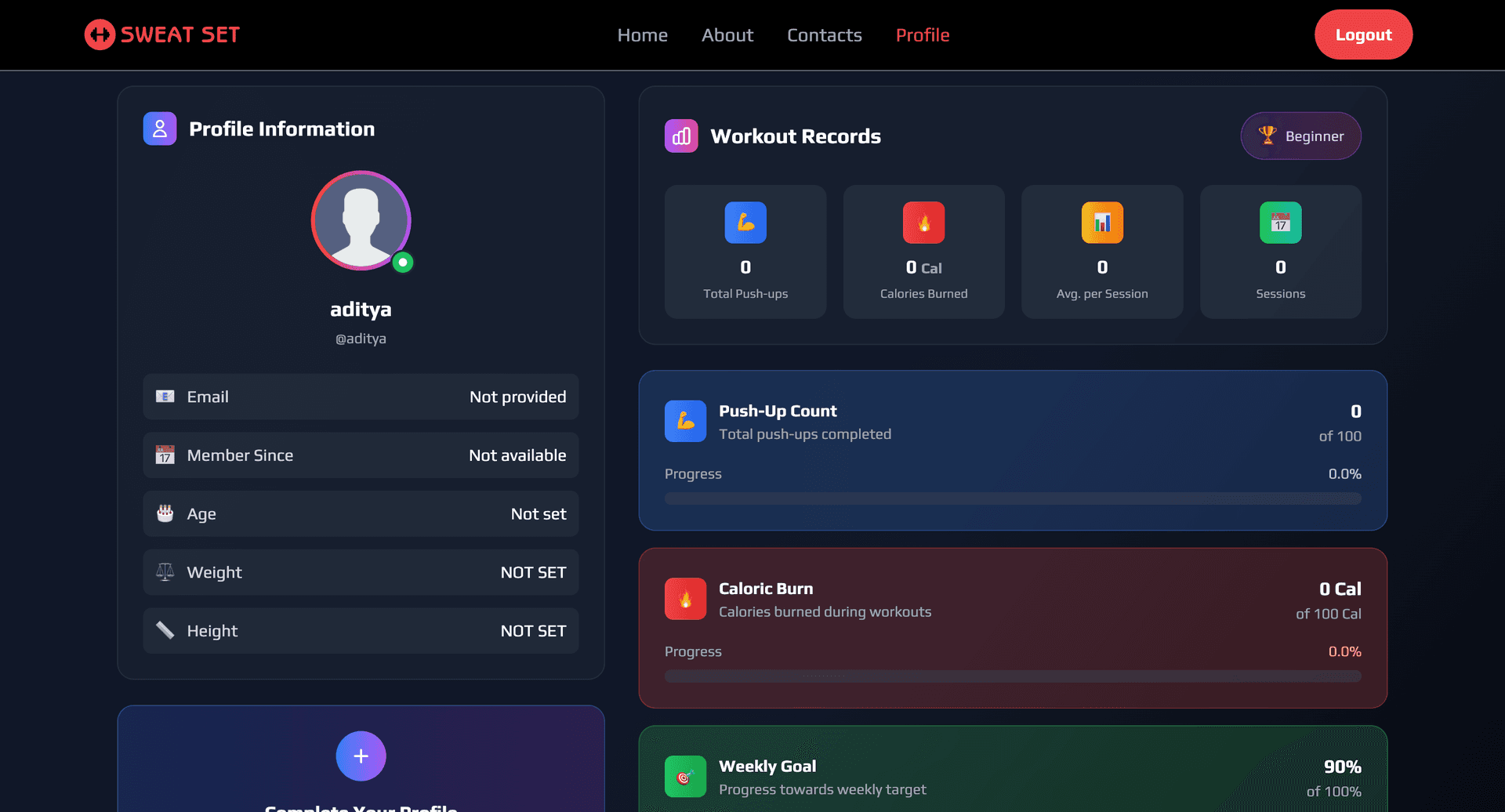Click the Push-Up Count arm icon
This screenshot has width=1505, height=812.
click(686, 421)
